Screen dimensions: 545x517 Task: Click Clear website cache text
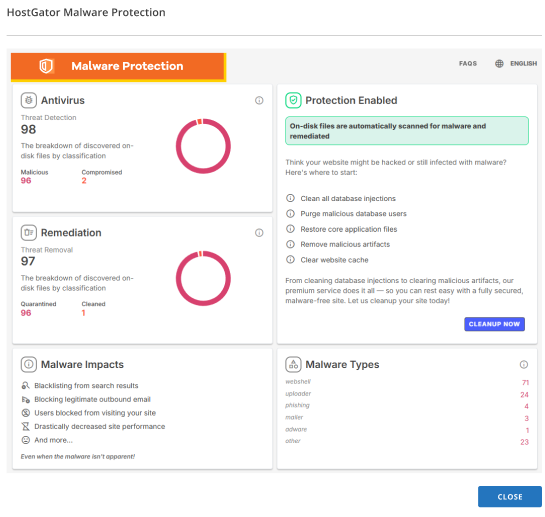click(334, 260)
